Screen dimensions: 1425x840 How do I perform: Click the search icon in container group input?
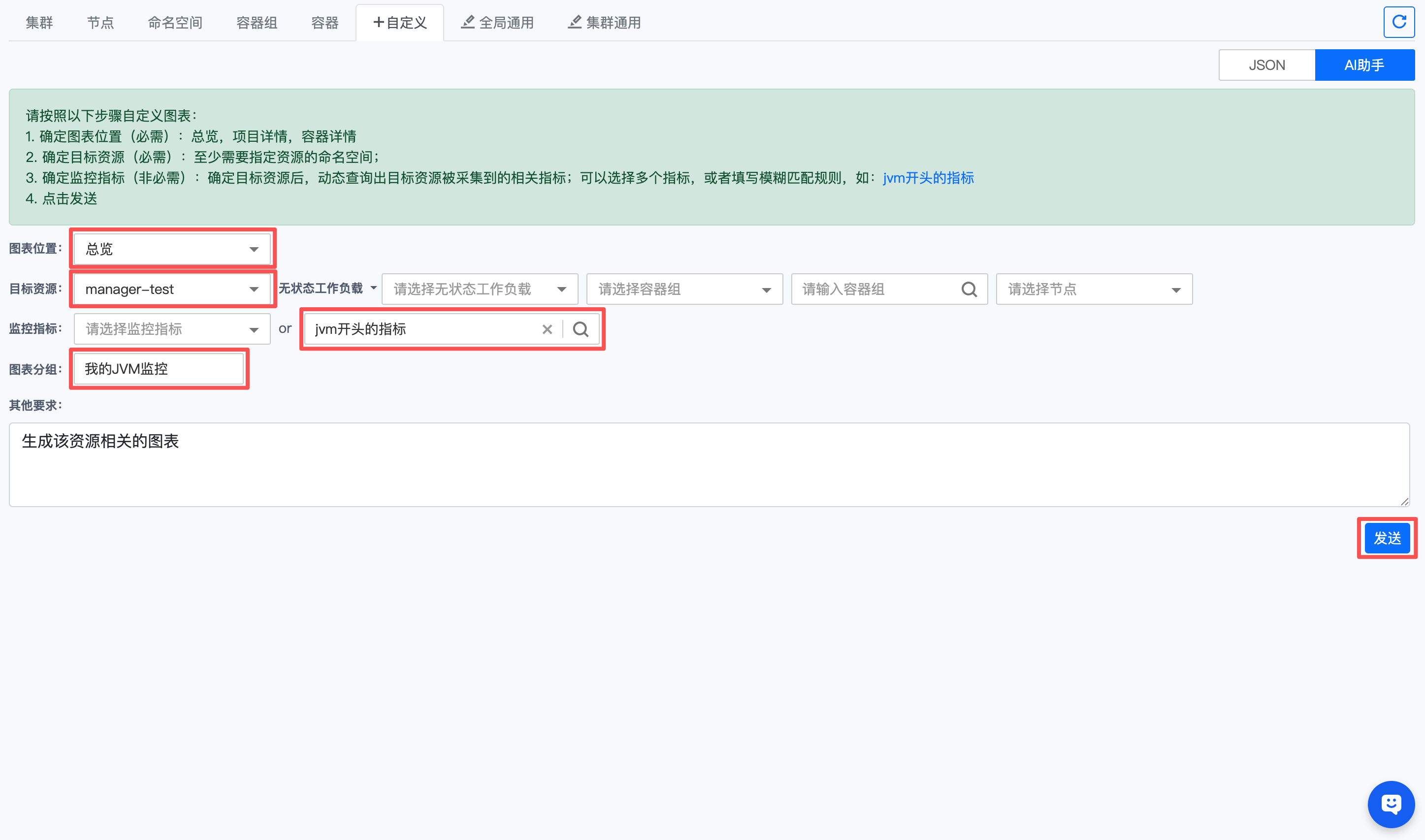[969, 289]
